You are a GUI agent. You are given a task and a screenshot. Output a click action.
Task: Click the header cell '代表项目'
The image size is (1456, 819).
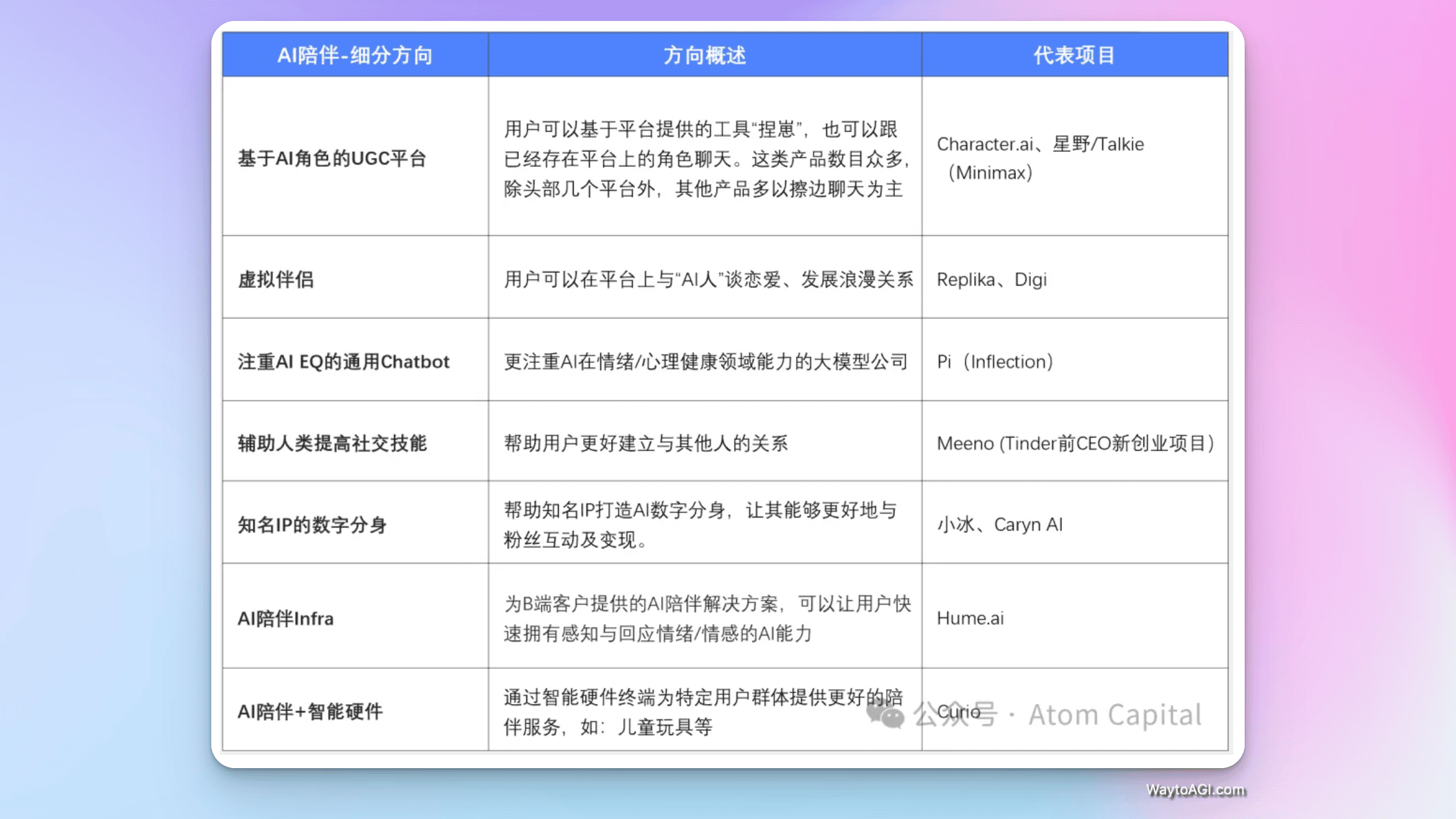pos(1075,55)
